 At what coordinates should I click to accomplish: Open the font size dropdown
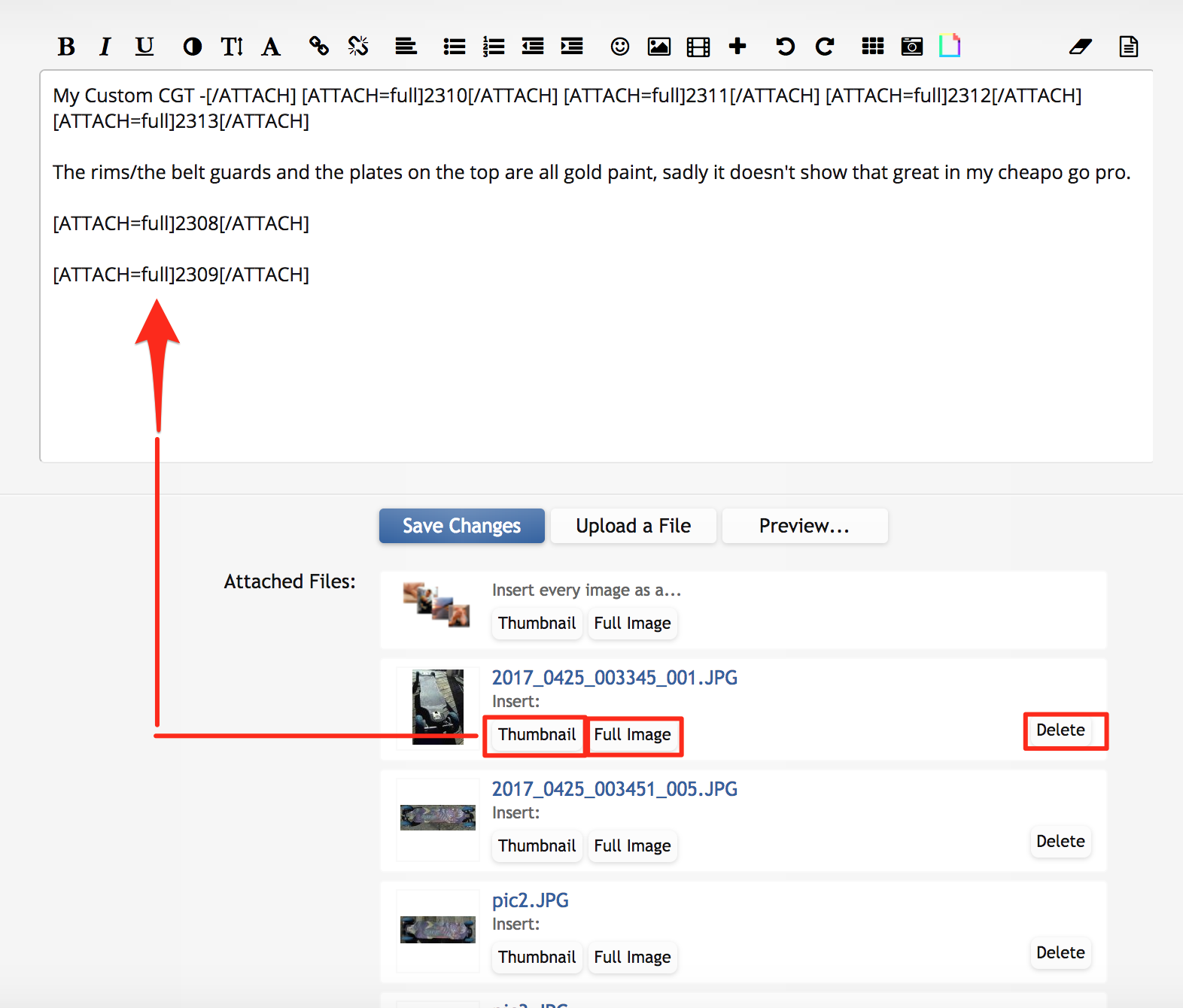tap(231, 47)
